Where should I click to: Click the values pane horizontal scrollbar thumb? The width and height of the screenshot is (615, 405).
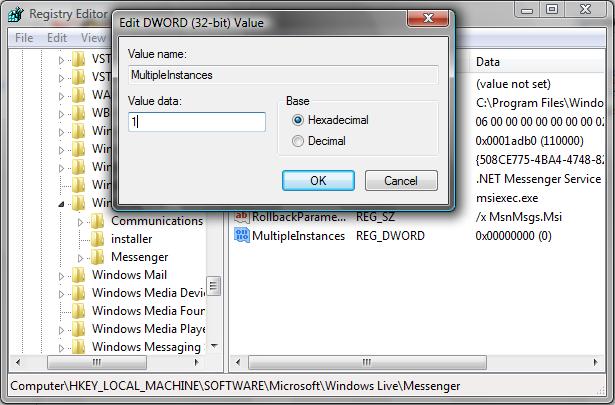click(x=367, y=362)
